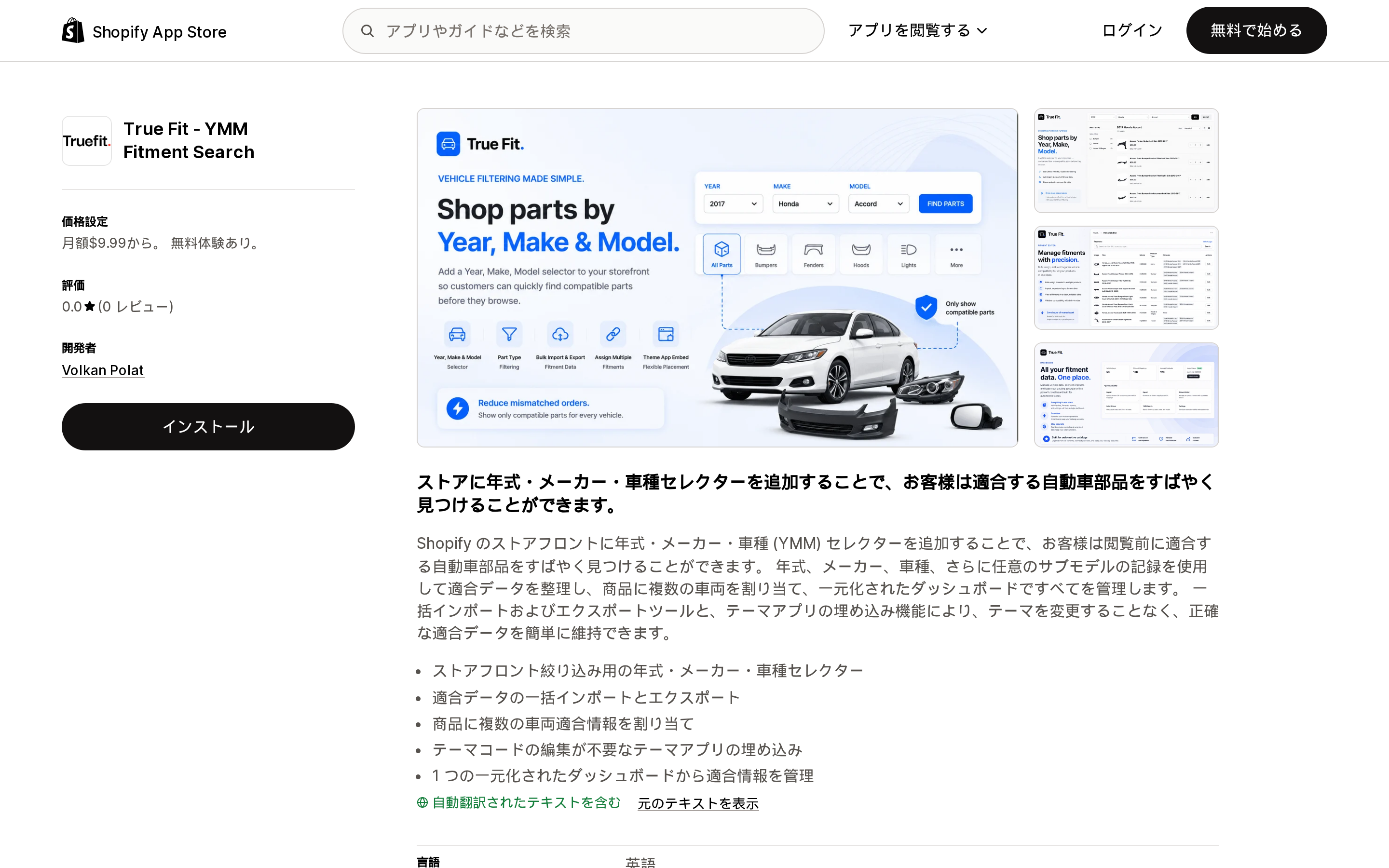Click the 無料で始める button
1389x868 pixels.
point(1256,30)
